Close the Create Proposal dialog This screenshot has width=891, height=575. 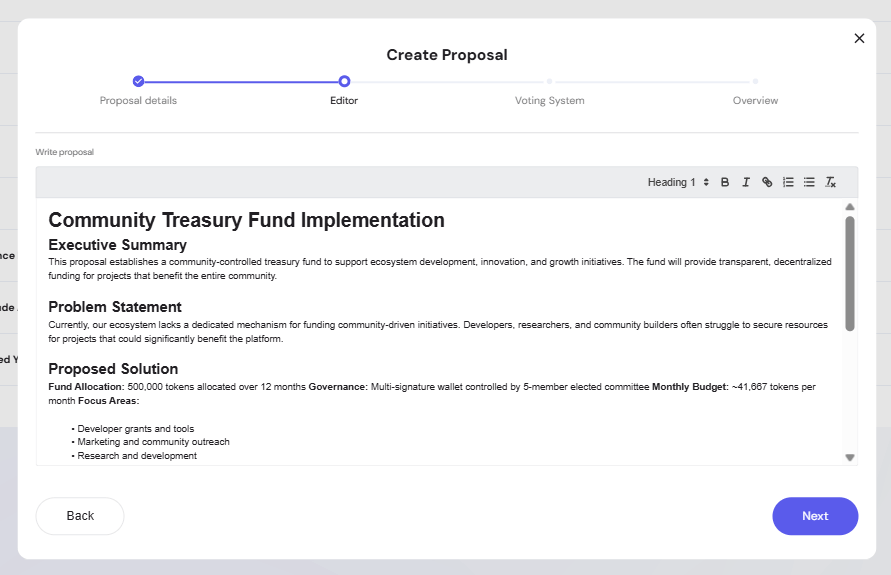click(x=859, y=38)
